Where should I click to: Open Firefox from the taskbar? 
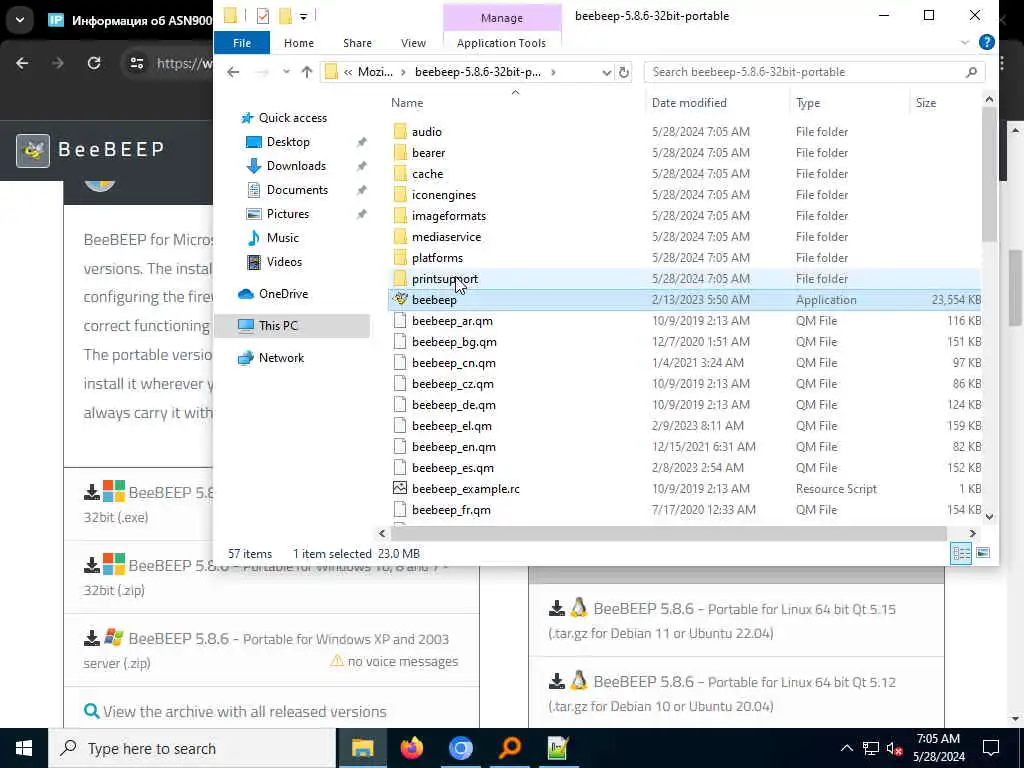coord(411,748)
